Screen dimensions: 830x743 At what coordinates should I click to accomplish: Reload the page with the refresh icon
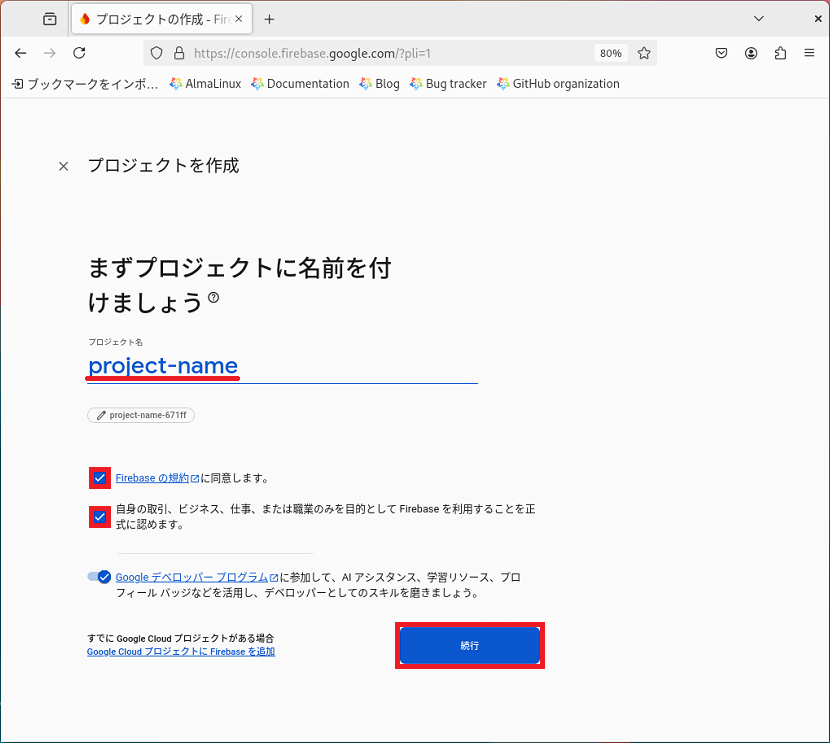click(79, 53)
